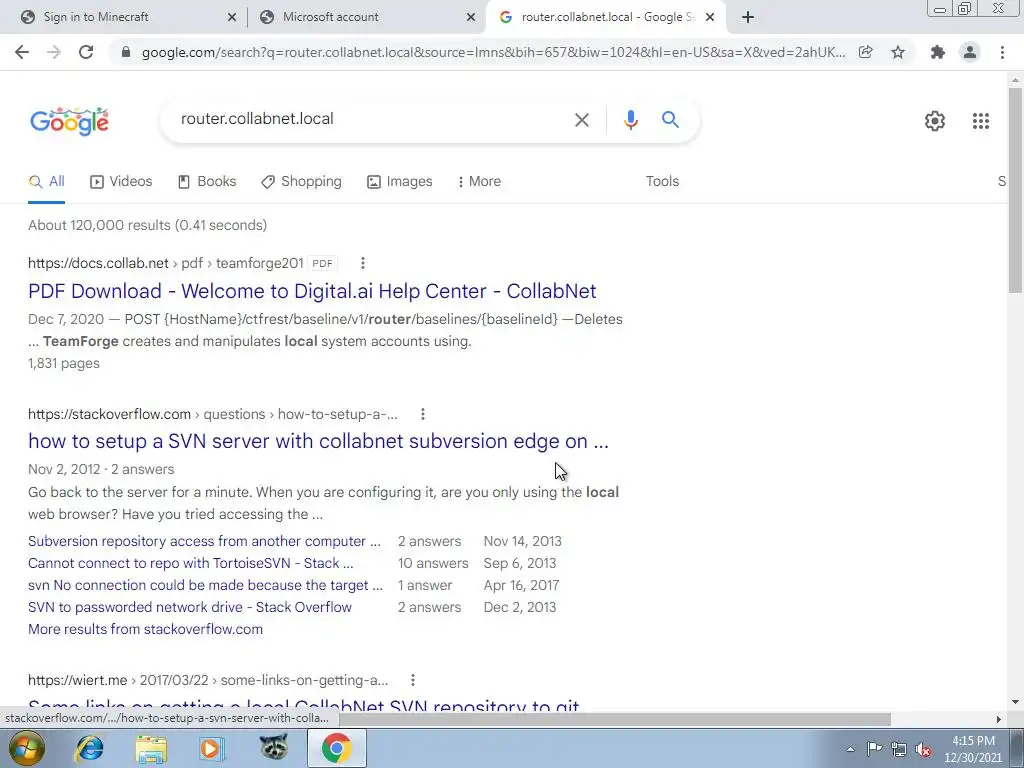
Task: Open options for the docs.collab.net result
Action: 362,263
